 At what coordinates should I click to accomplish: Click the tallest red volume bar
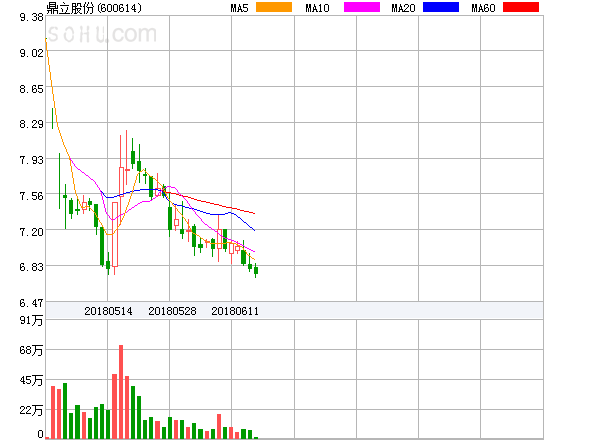pyautogui.click(x=121, y=391)
